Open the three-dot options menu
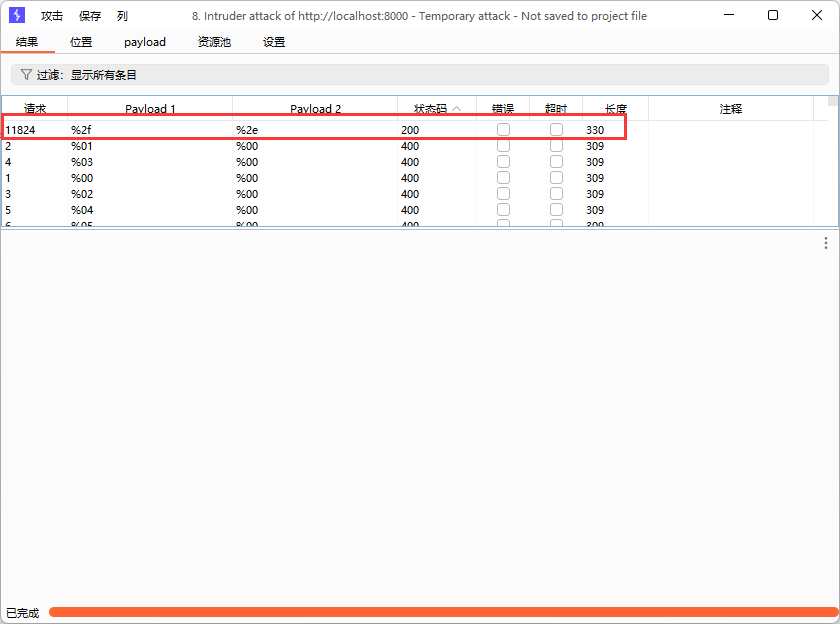Screen dimensions: 840x624 tap(825, 243)
